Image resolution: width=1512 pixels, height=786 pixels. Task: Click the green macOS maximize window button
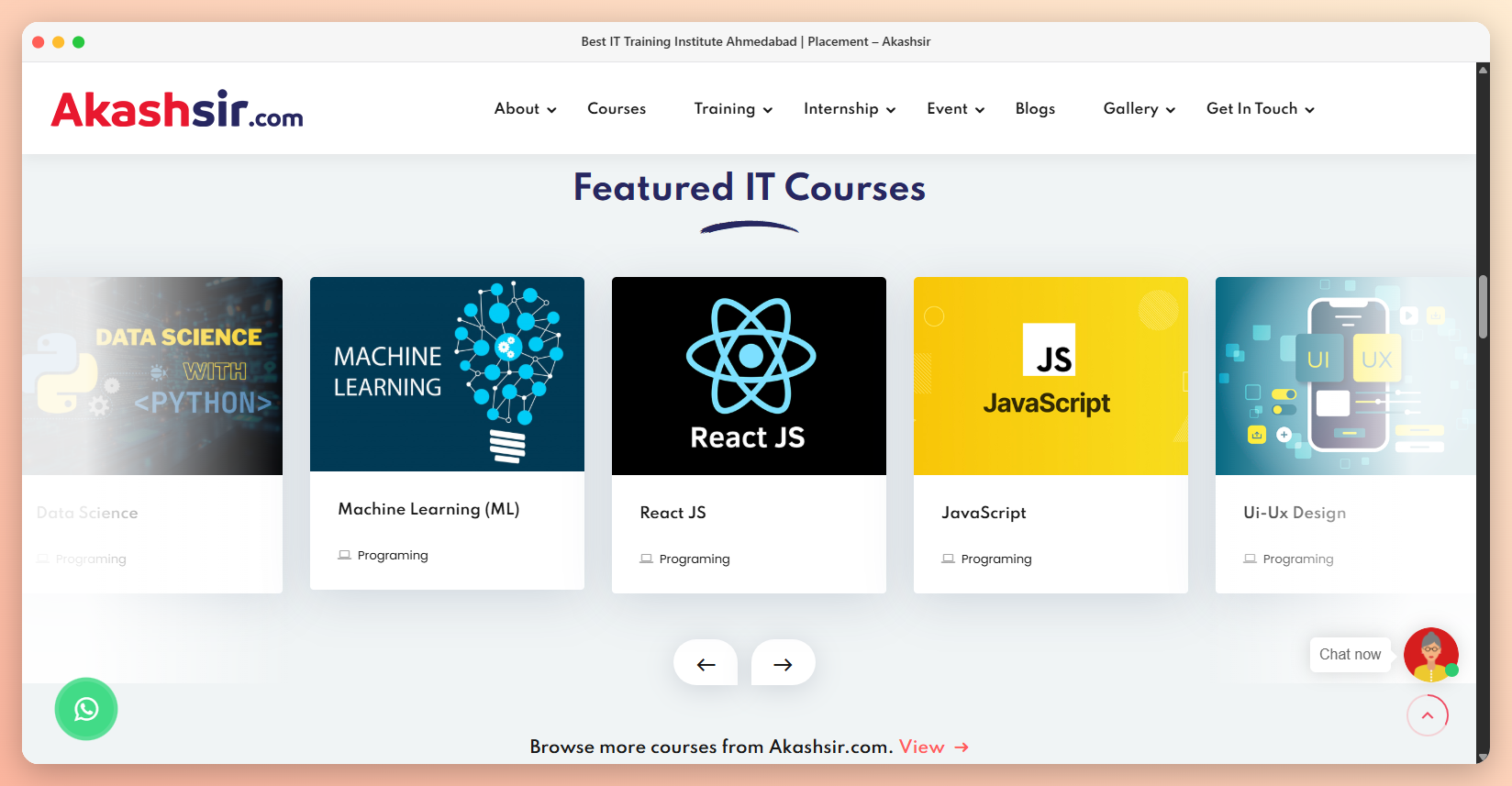(79, 42)
